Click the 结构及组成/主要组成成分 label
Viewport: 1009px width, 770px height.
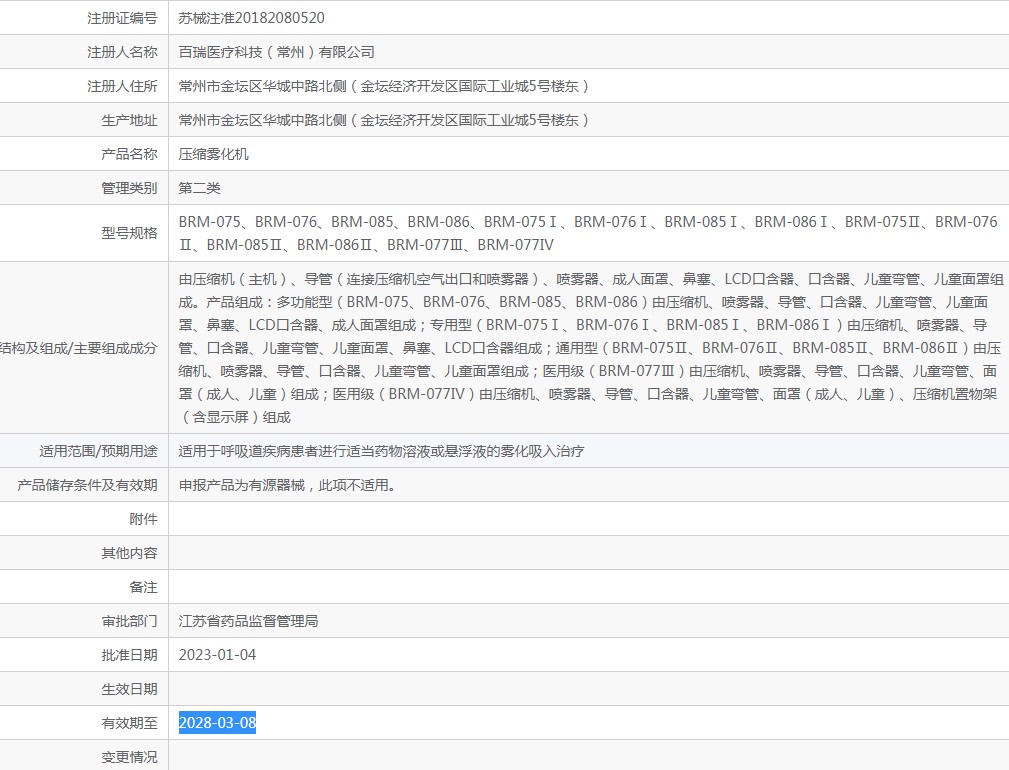click(79, 348)
